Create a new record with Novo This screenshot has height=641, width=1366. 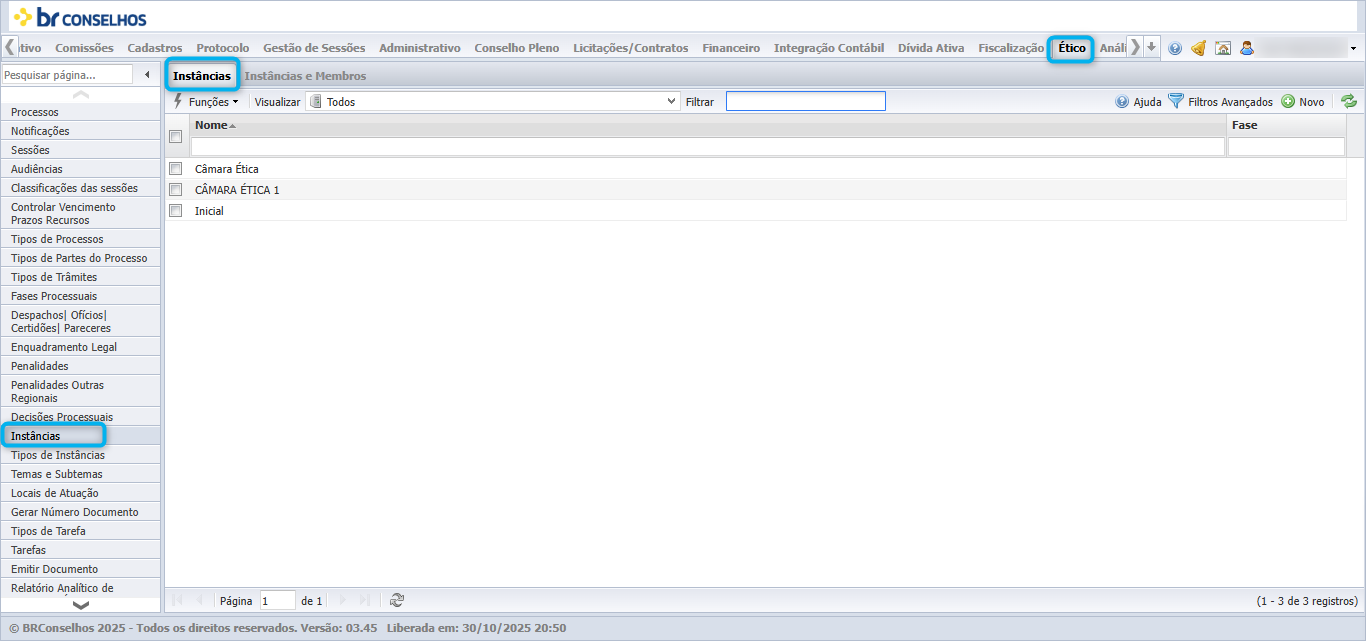(x=1303, y=101)
